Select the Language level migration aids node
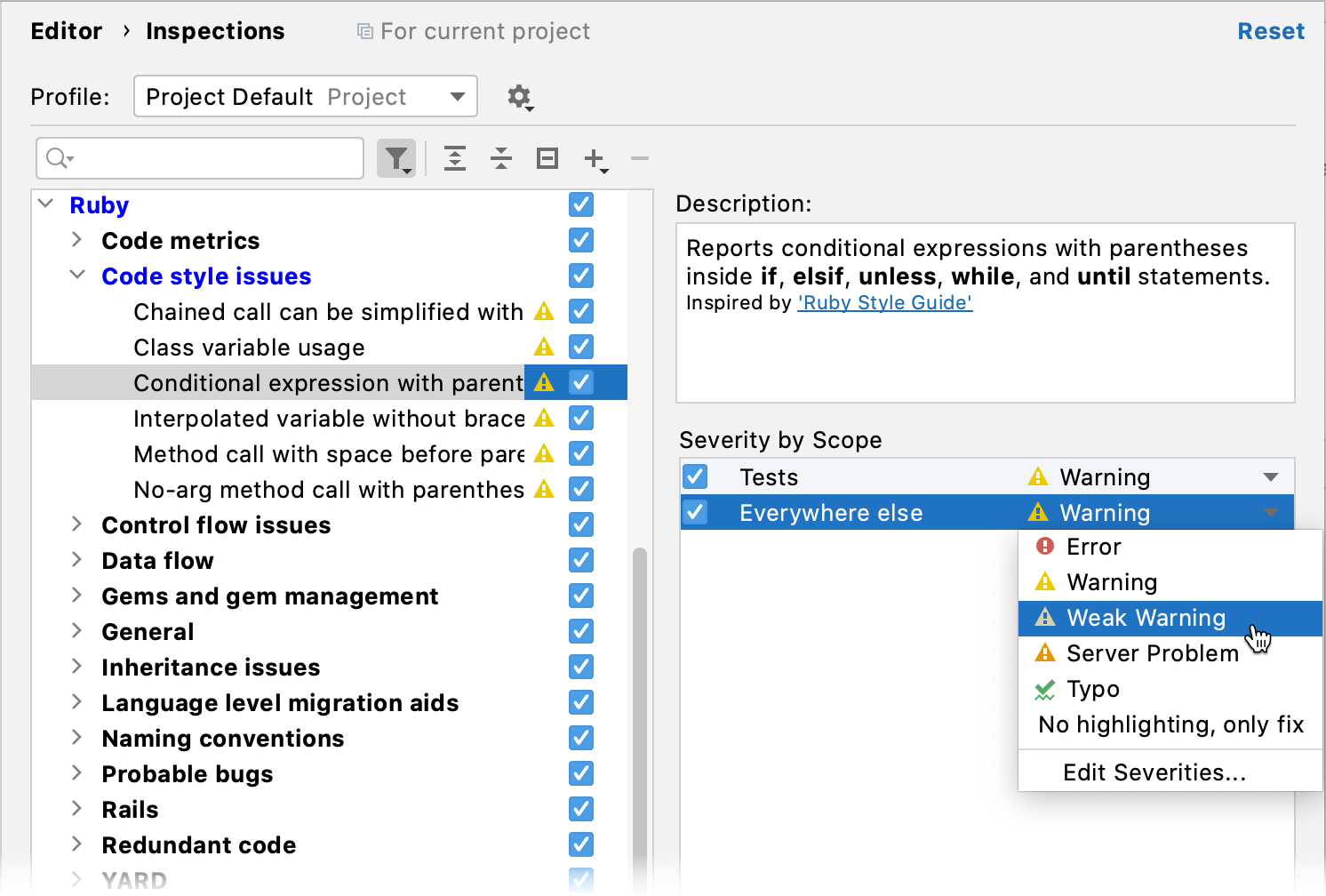1326x896 pixels. point(280,703)
